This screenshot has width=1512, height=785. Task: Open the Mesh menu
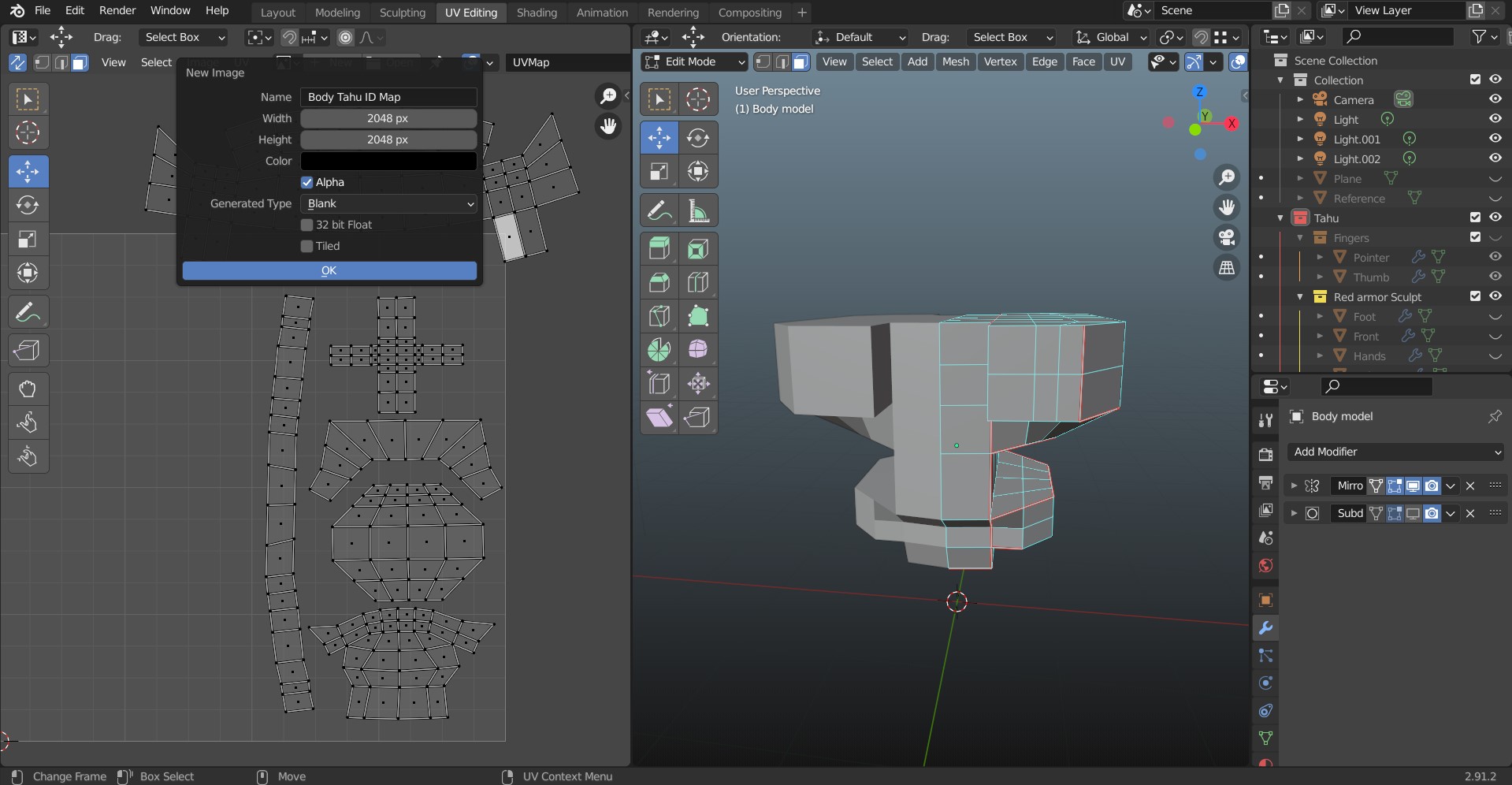click(x=955, y=61)
